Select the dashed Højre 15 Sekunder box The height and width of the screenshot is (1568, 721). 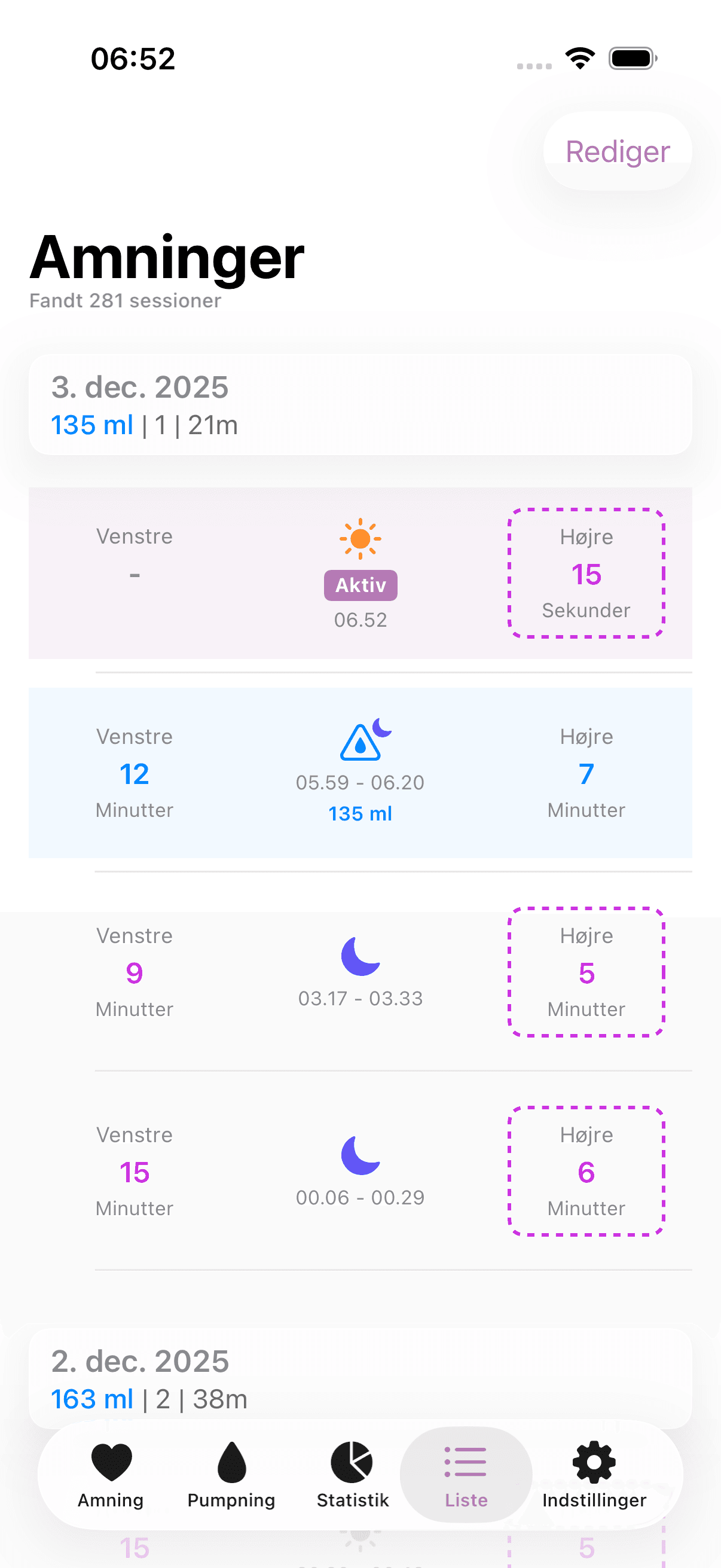tap(586, 573)
